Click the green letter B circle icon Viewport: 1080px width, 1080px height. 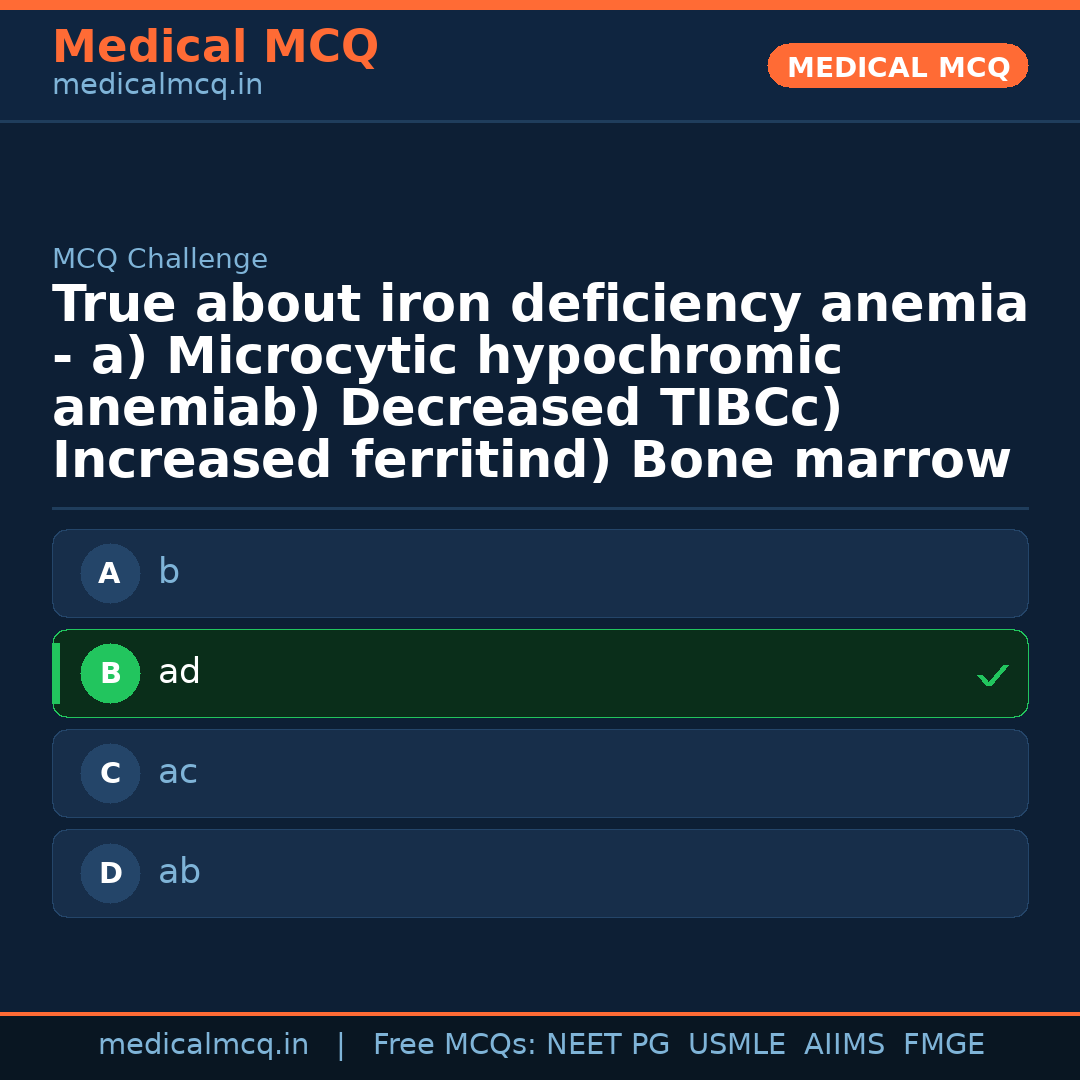coord(110,674)
